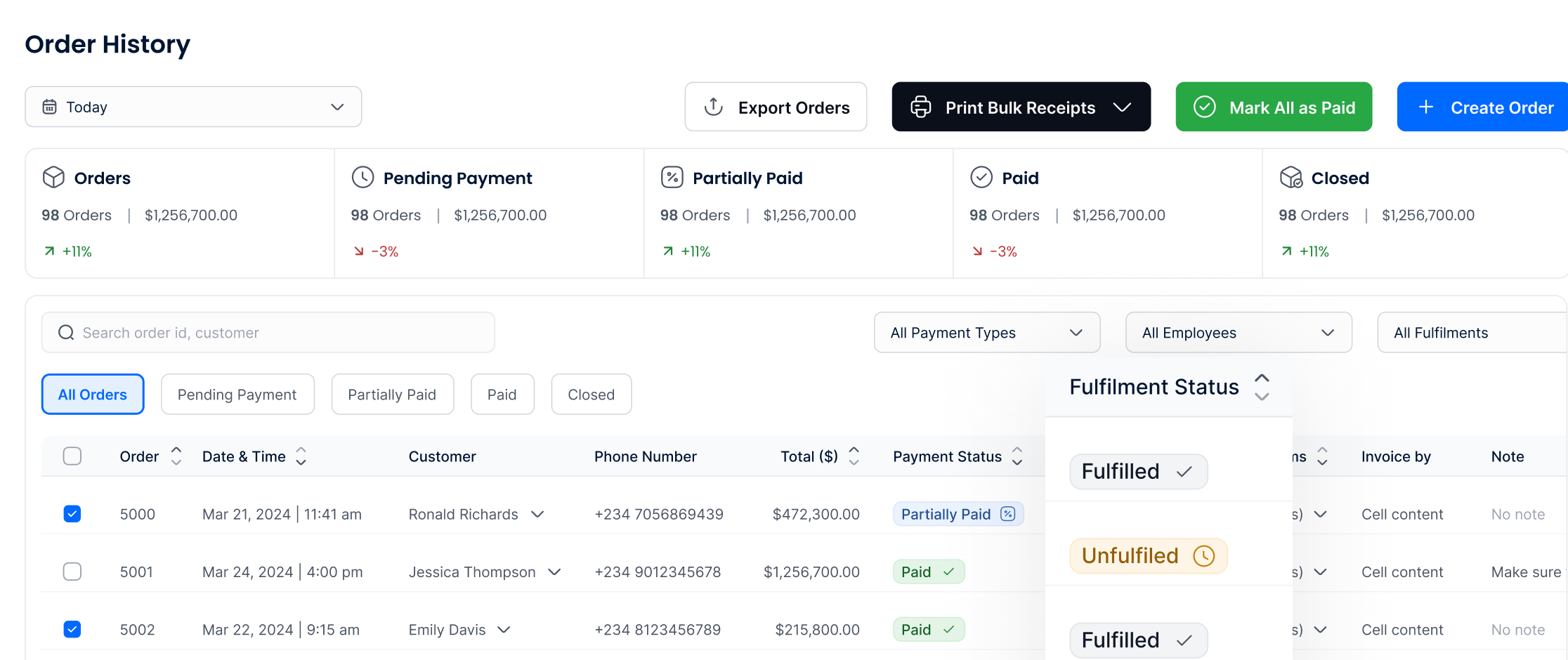Click the calendar icon in Today selector

point(49,107)
